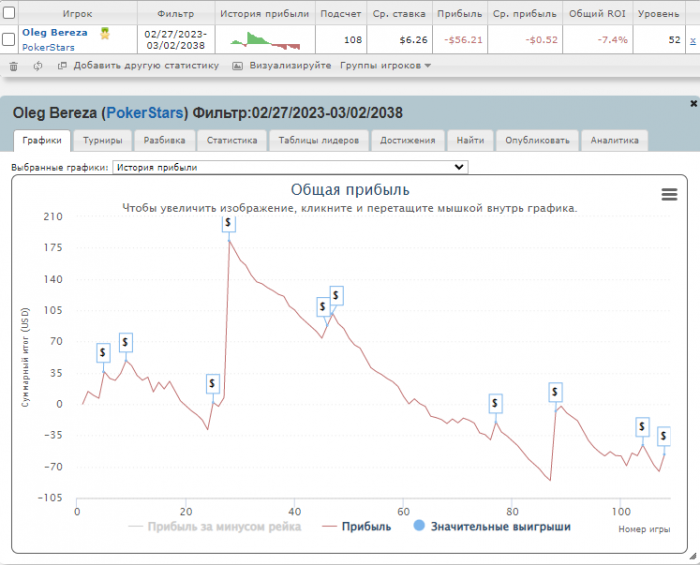Viewport: 700px width, 565px height.
Task: Click the dollar marker near game 77
Action: pyautogui.click(x=495, y=403)
